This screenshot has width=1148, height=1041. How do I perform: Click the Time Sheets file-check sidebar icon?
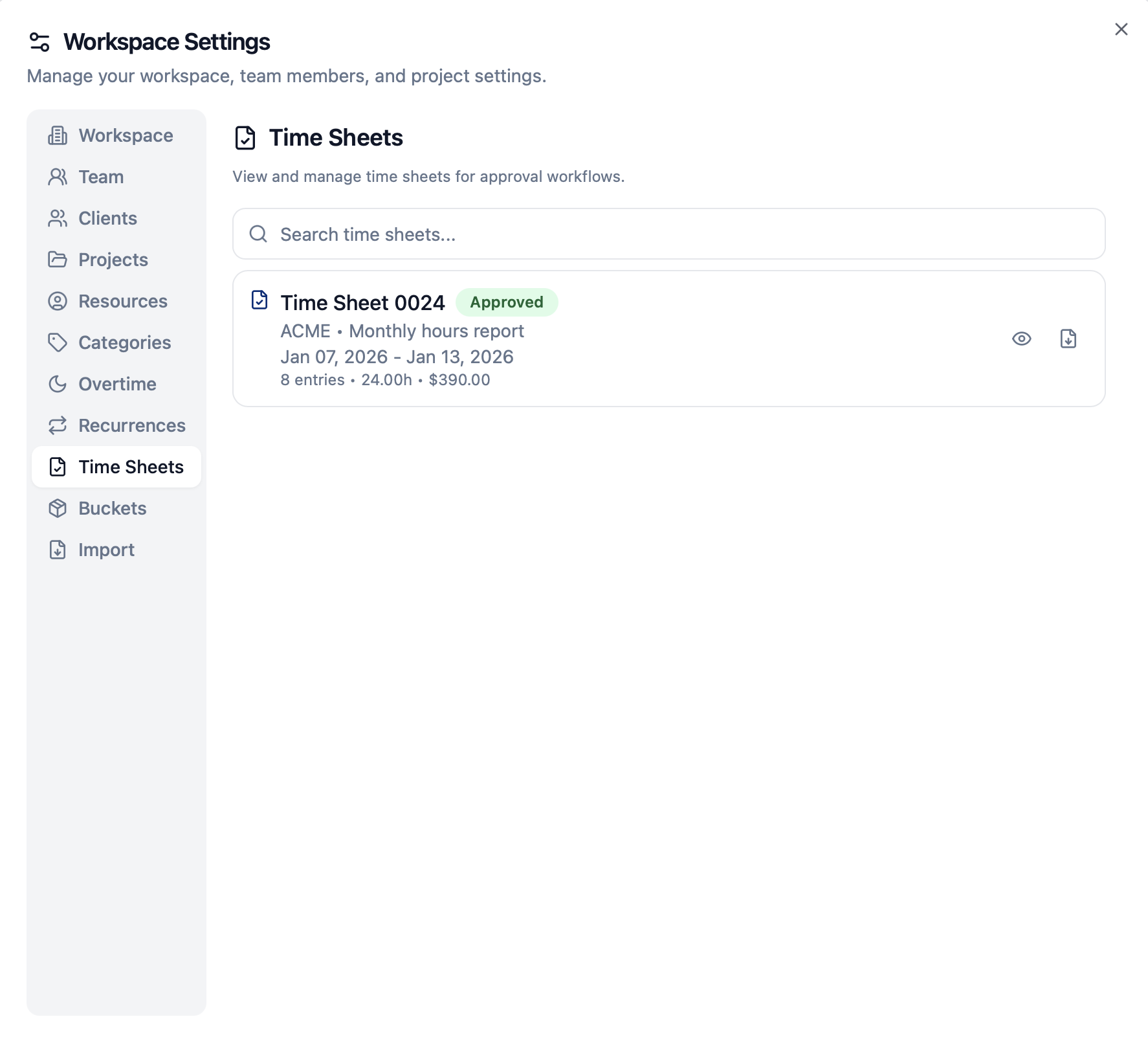(58, 467)
